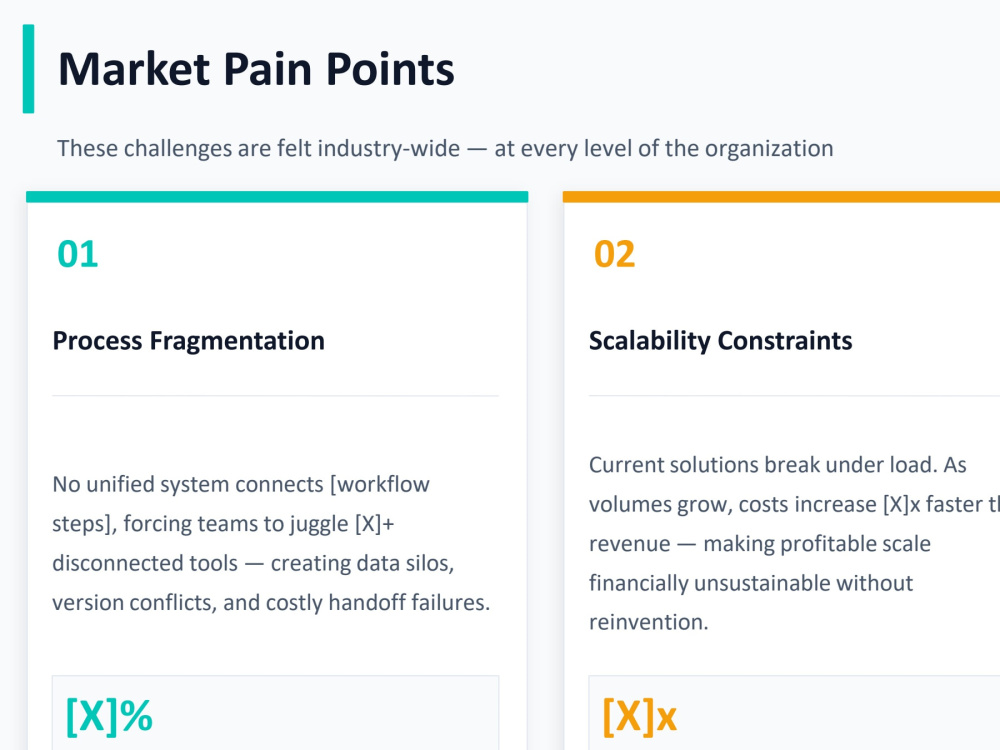Screen dimensions: 1000x750
Task: Click the stat box containing [X]x
Action: (794, 713)
